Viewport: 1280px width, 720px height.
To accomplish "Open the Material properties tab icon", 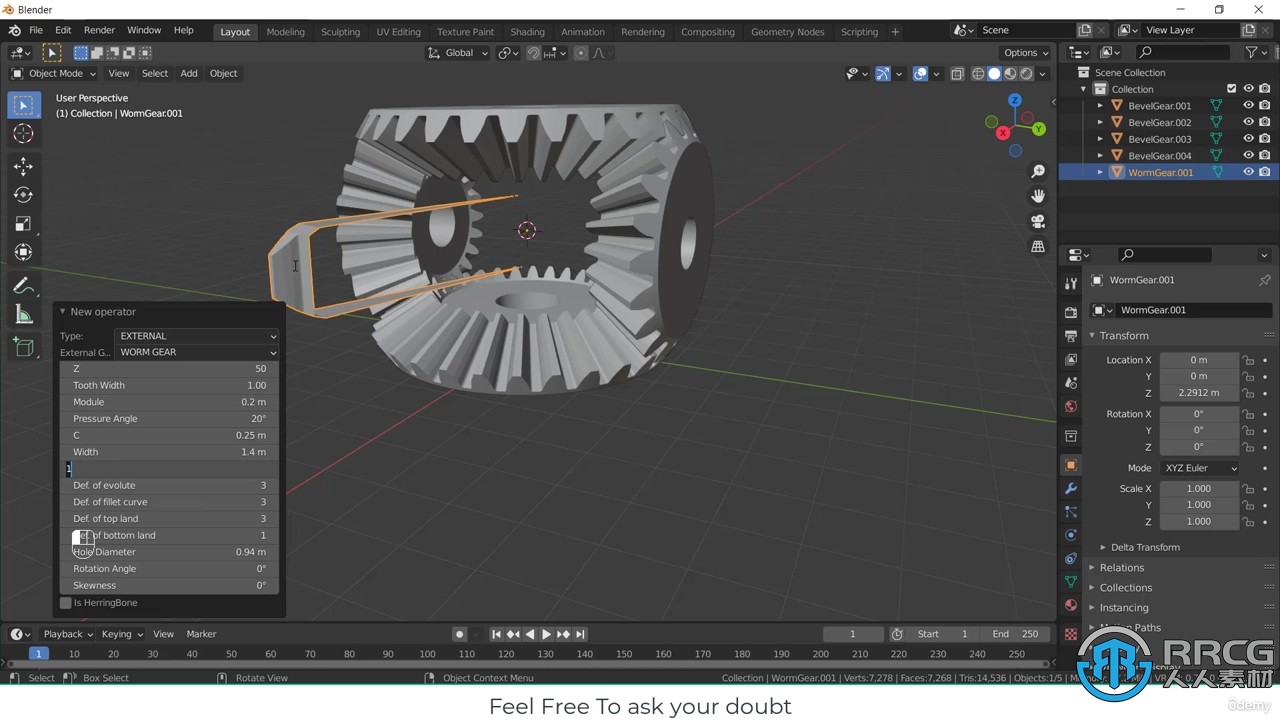I will click(1071, 605).
